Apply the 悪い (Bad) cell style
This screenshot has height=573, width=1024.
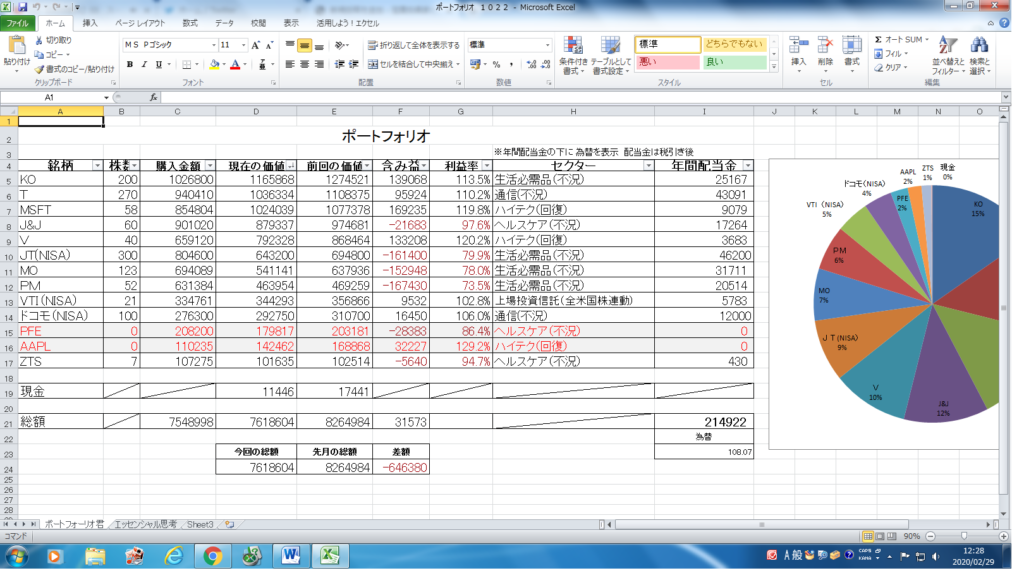(667, 62)
